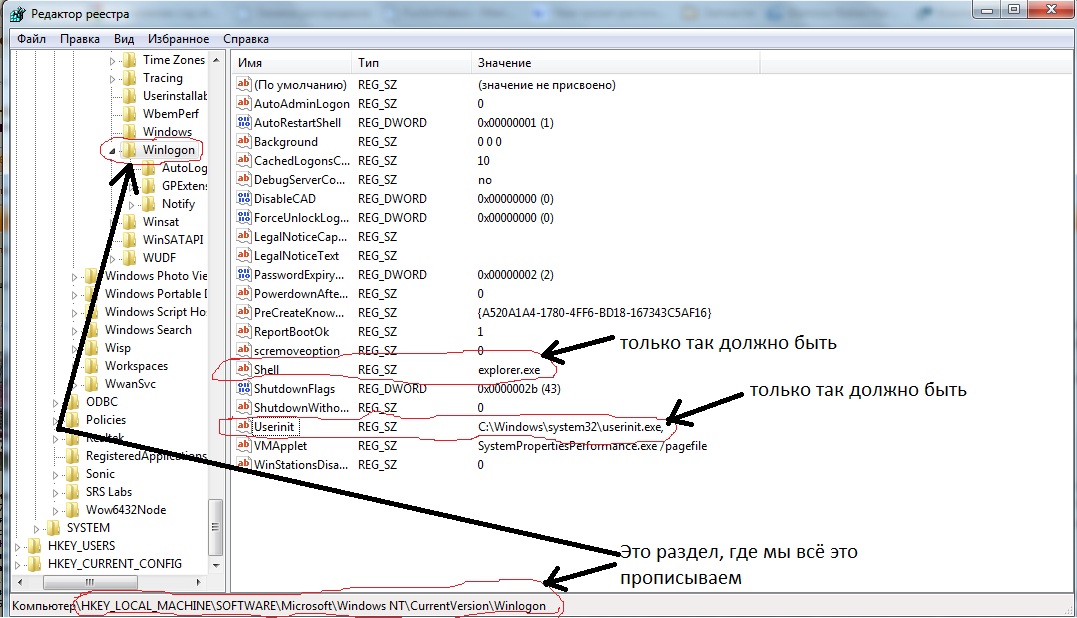The width and height of the screenshot is (1077, 618).
Task: Collapse the Winlogon tree node
Action: [112, 150]
